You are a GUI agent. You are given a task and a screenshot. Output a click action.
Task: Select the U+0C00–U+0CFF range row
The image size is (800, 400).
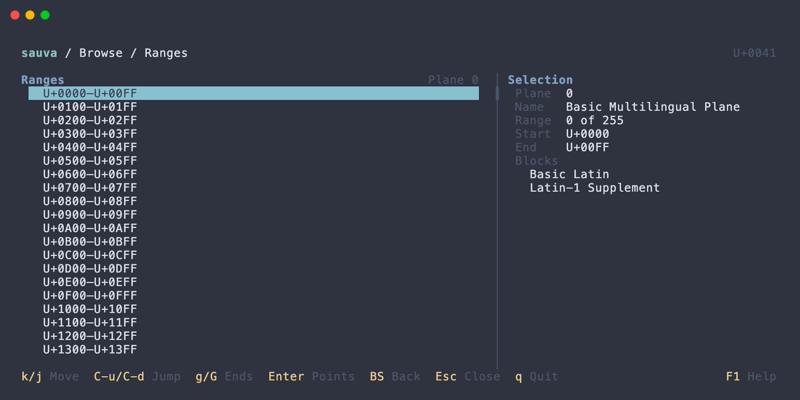[254, 255]
